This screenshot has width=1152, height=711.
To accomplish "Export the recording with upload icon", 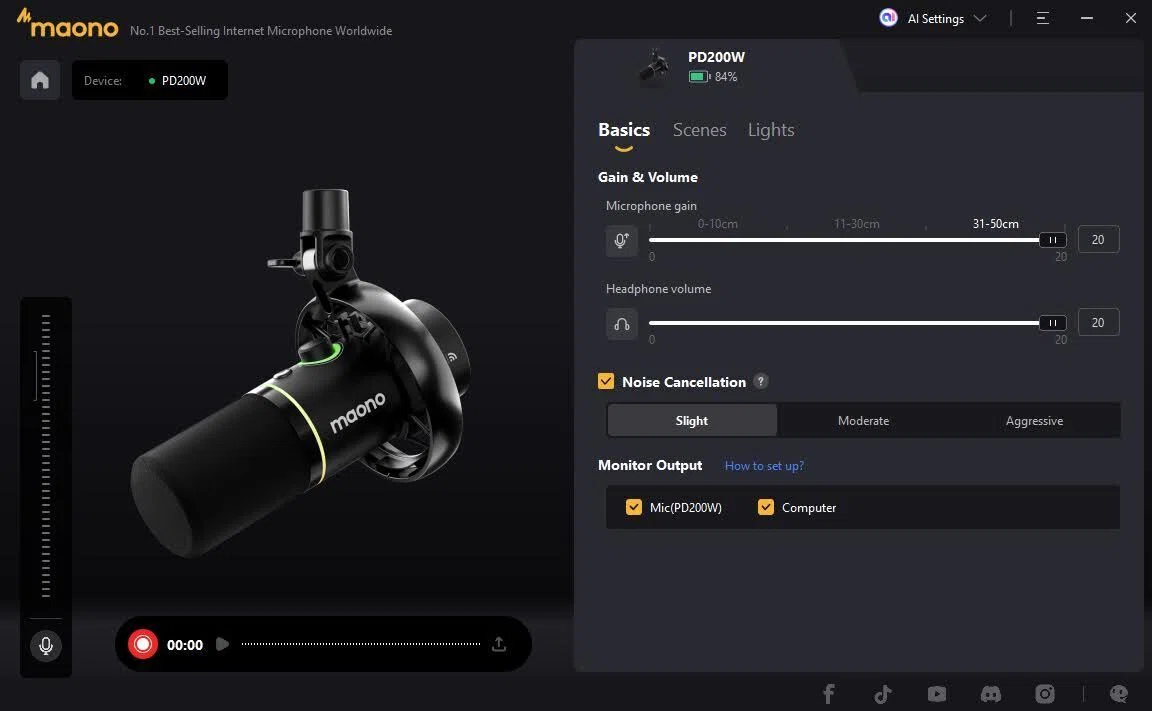I will point(499,644).
